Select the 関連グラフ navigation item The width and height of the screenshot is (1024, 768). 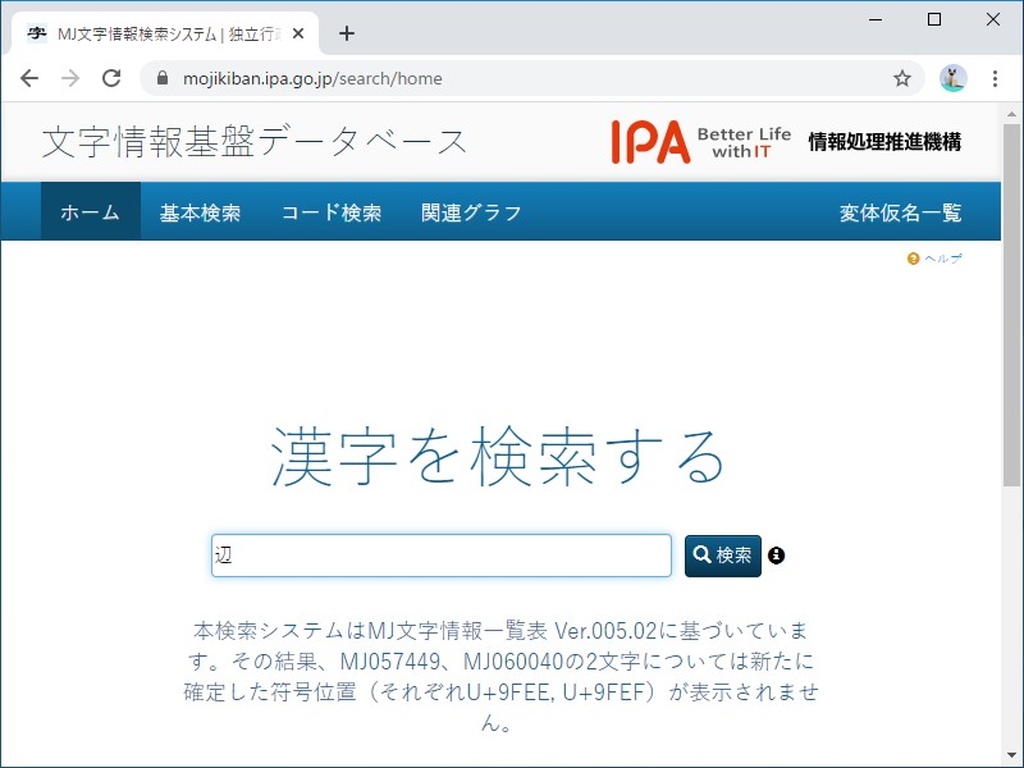(x=470, y=211)
